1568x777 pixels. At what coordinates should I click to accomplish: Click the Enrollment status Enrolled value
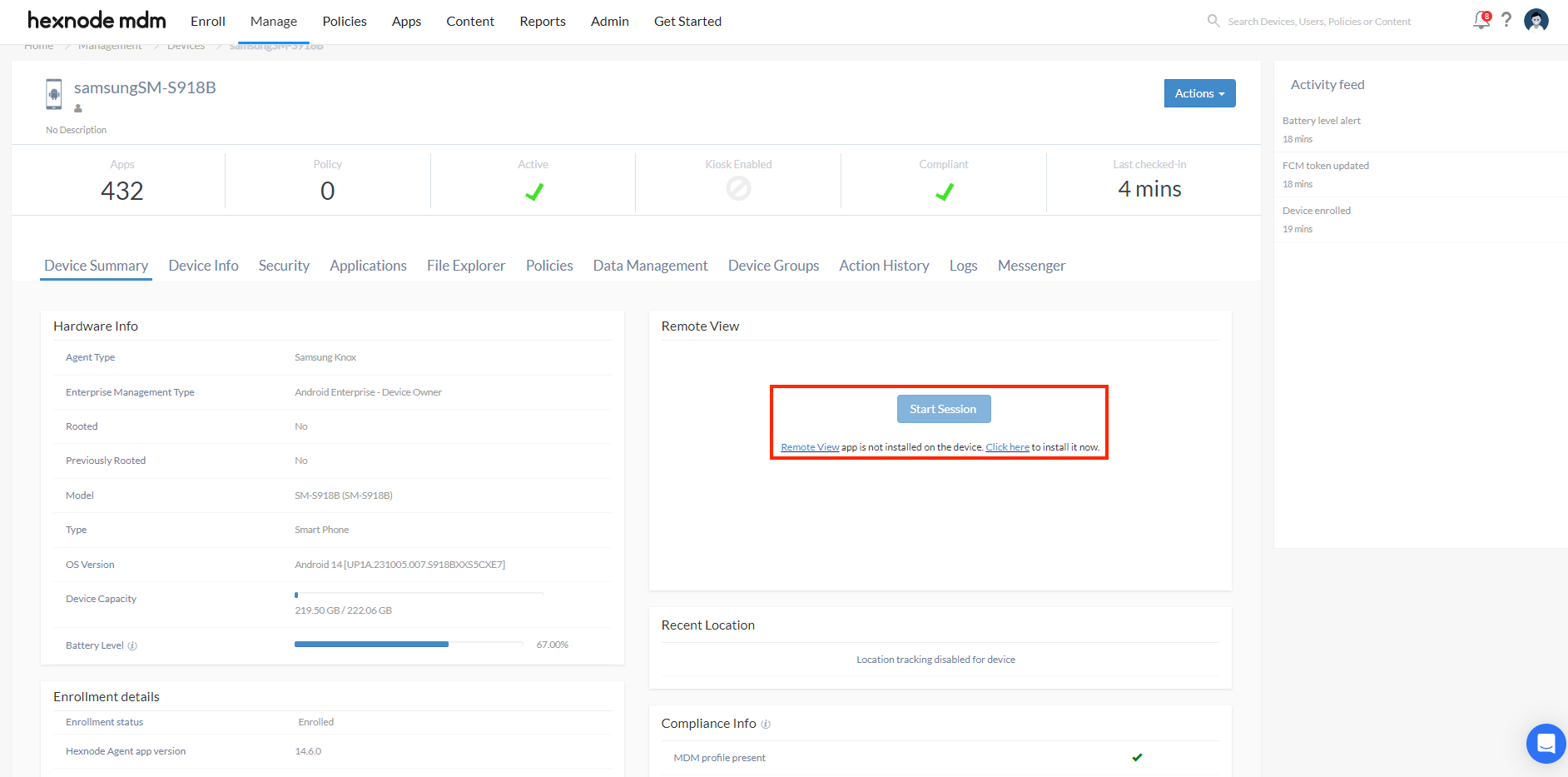(315, 722)
